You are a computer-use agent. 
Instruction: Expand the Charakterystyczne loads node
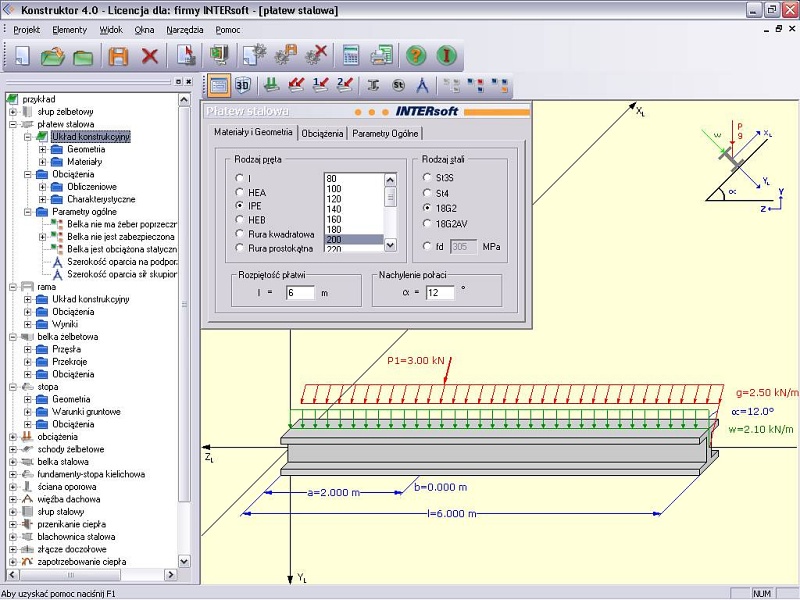click(43, 199)
